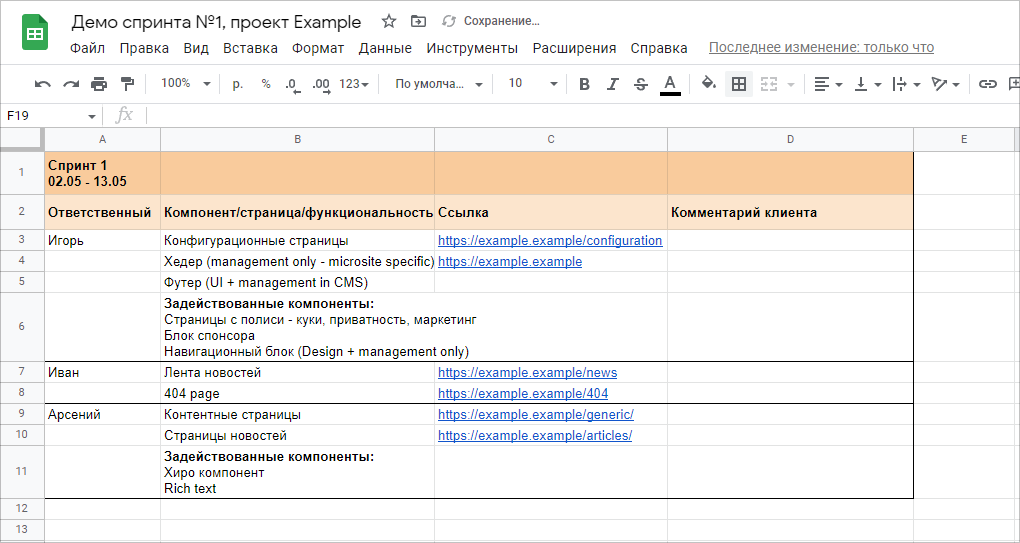Star this document with star icon
Viewport: 1020px width, 543px height.
click(389, 21)
